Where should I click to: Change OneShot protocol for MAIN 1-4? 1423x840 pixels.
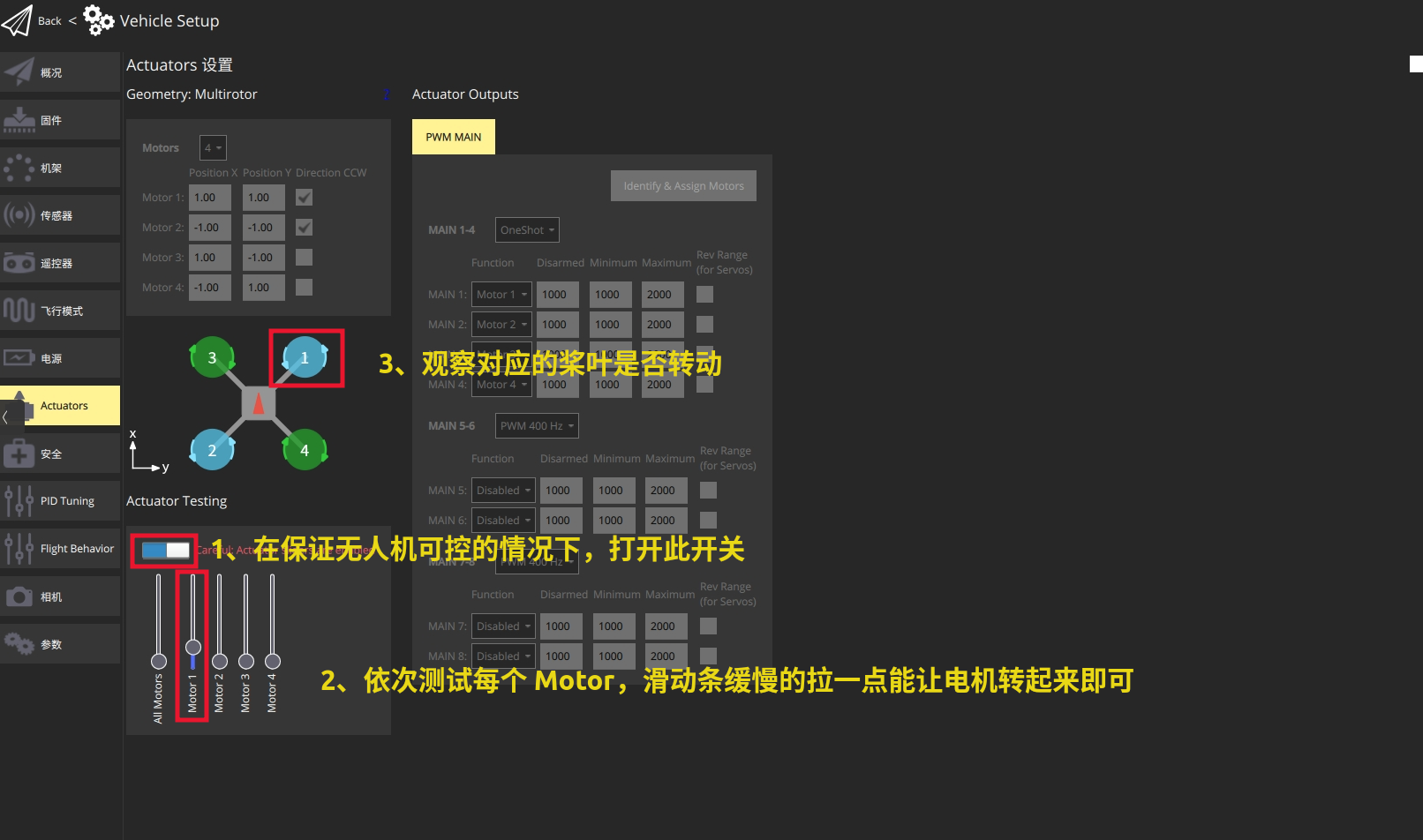[526, 229]
